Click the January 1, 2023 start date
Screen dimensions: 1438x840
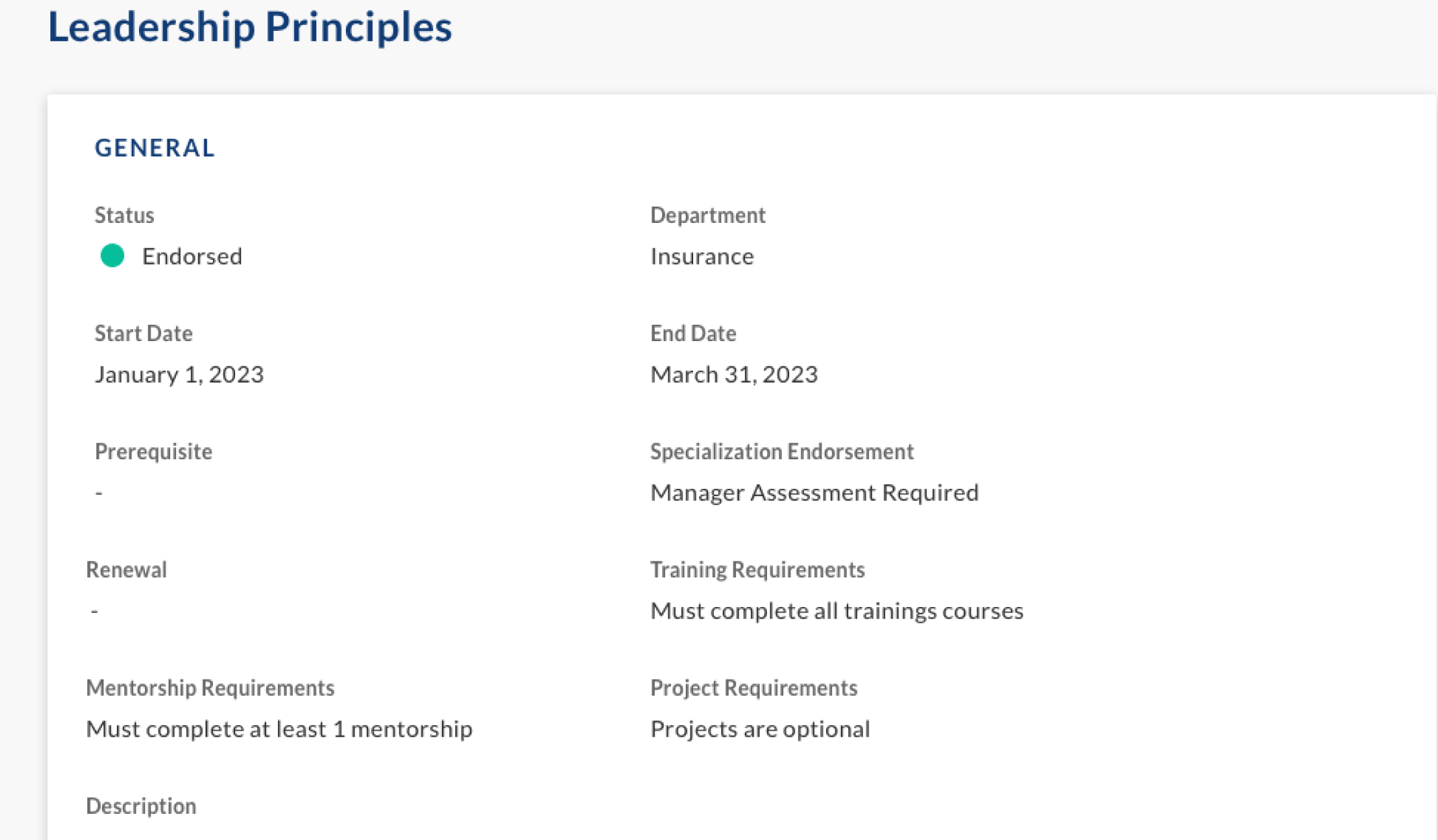[x=179, y=374]
